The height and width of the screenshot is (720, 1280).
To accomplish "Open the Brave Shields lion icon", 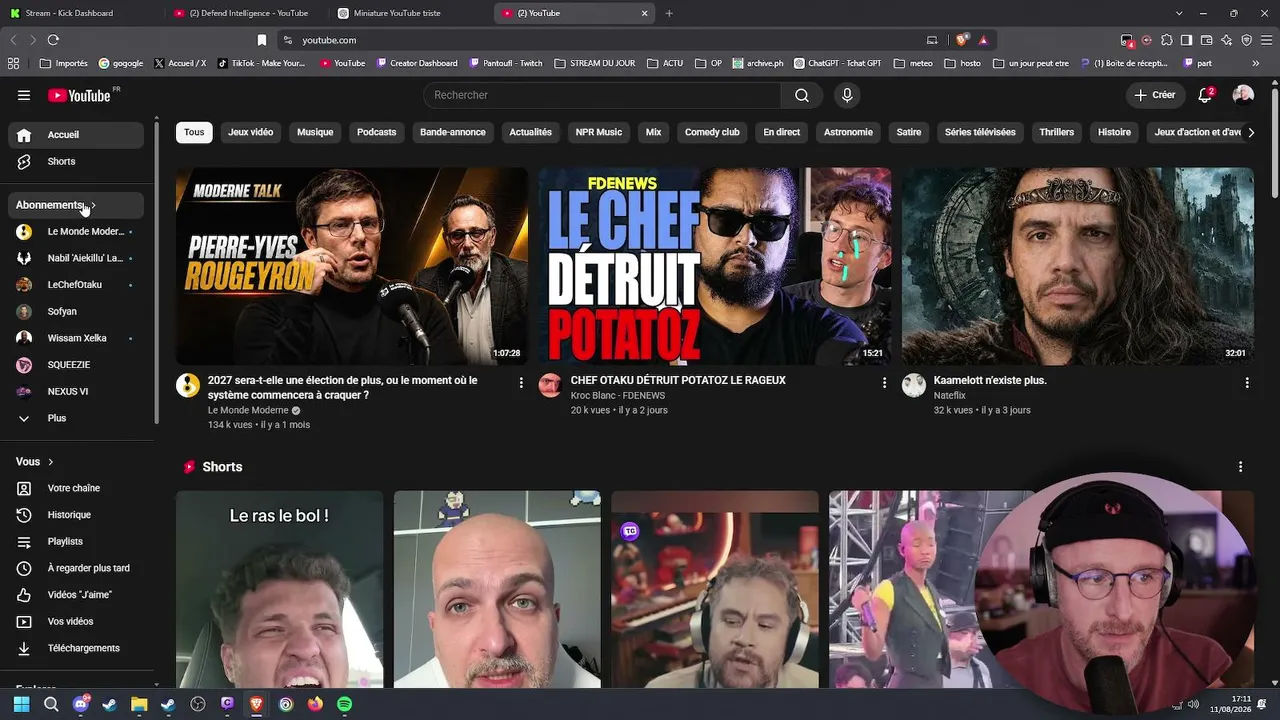I will tap(962, 40).
